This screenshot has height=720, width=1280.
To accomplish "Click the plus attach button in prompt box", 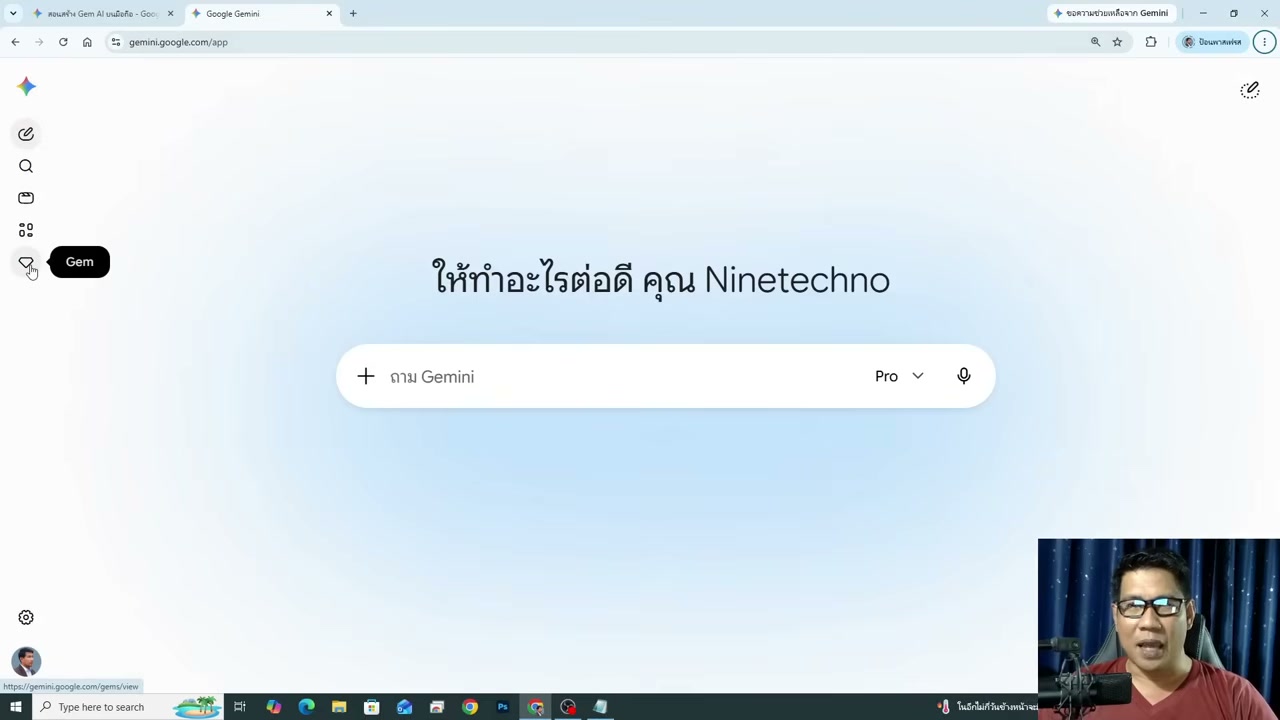I will tap(366, 376).
